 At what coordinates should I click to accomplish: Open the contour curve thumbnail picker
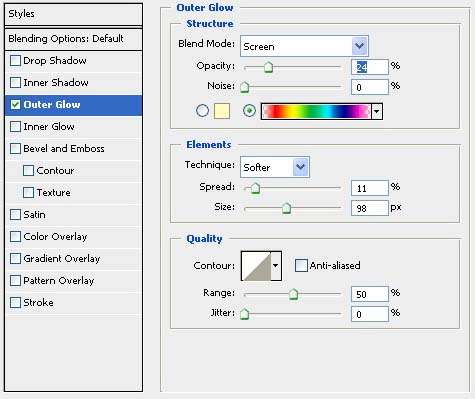[x=256, y=266]
